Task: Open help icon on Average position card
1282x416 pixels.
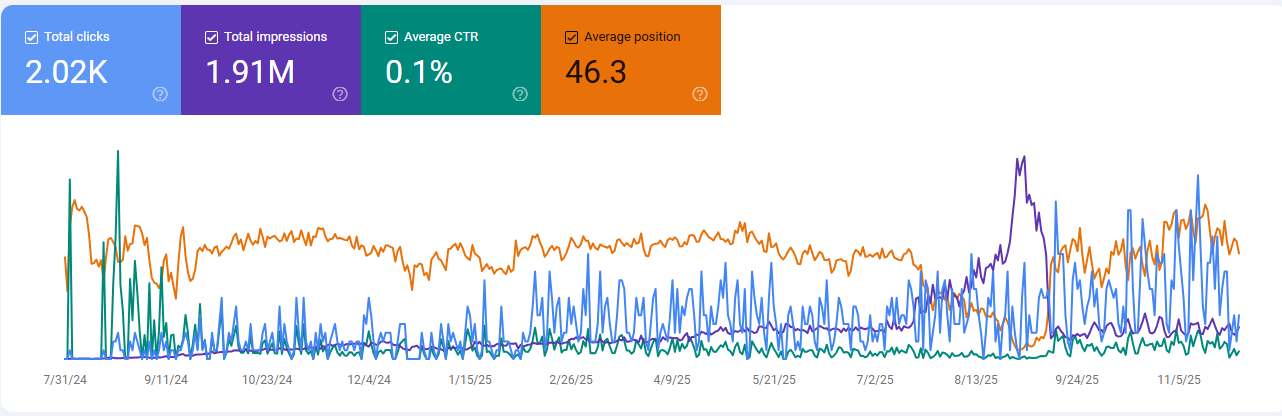Action: pyautogui.click(x=700, y=94)
